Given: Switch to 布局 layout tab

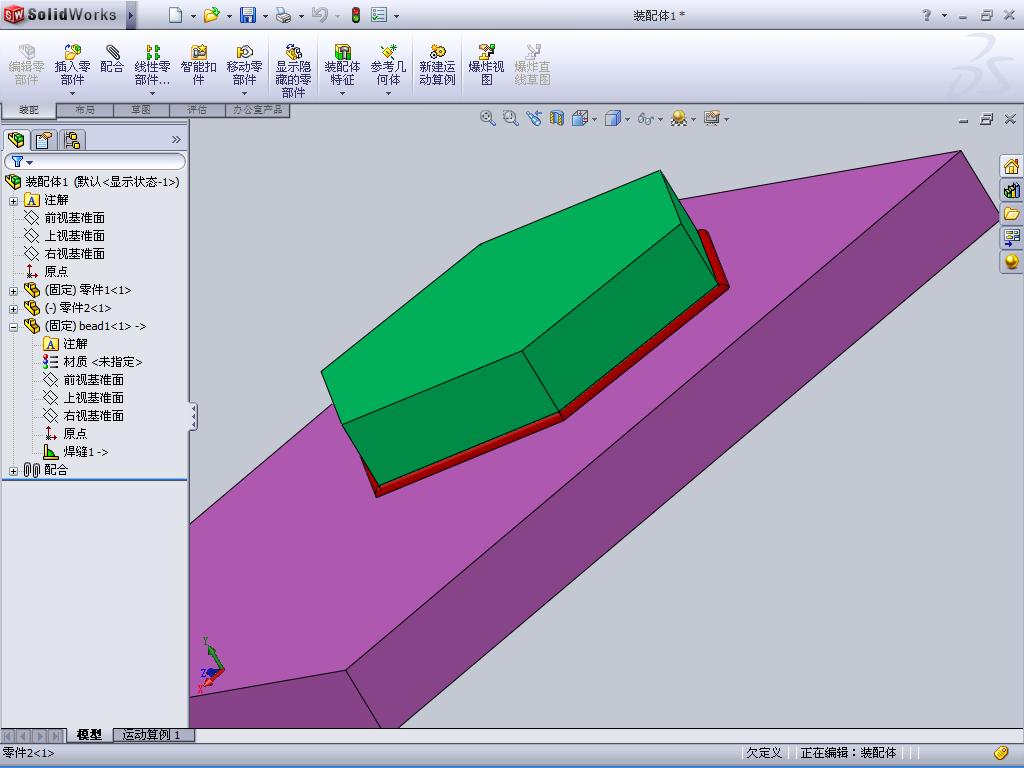Looking at the screenshot, I should 85,110.
